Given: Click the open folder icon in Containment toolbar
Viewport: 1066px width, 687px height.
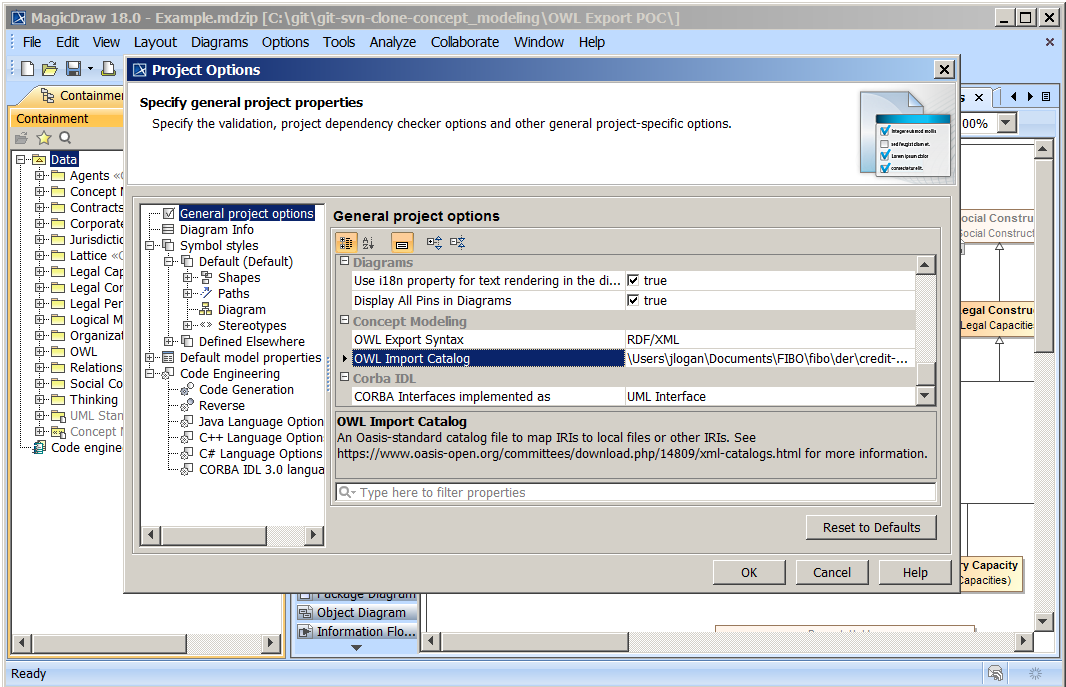Looking at the screenshot, I should coord(22,138).
